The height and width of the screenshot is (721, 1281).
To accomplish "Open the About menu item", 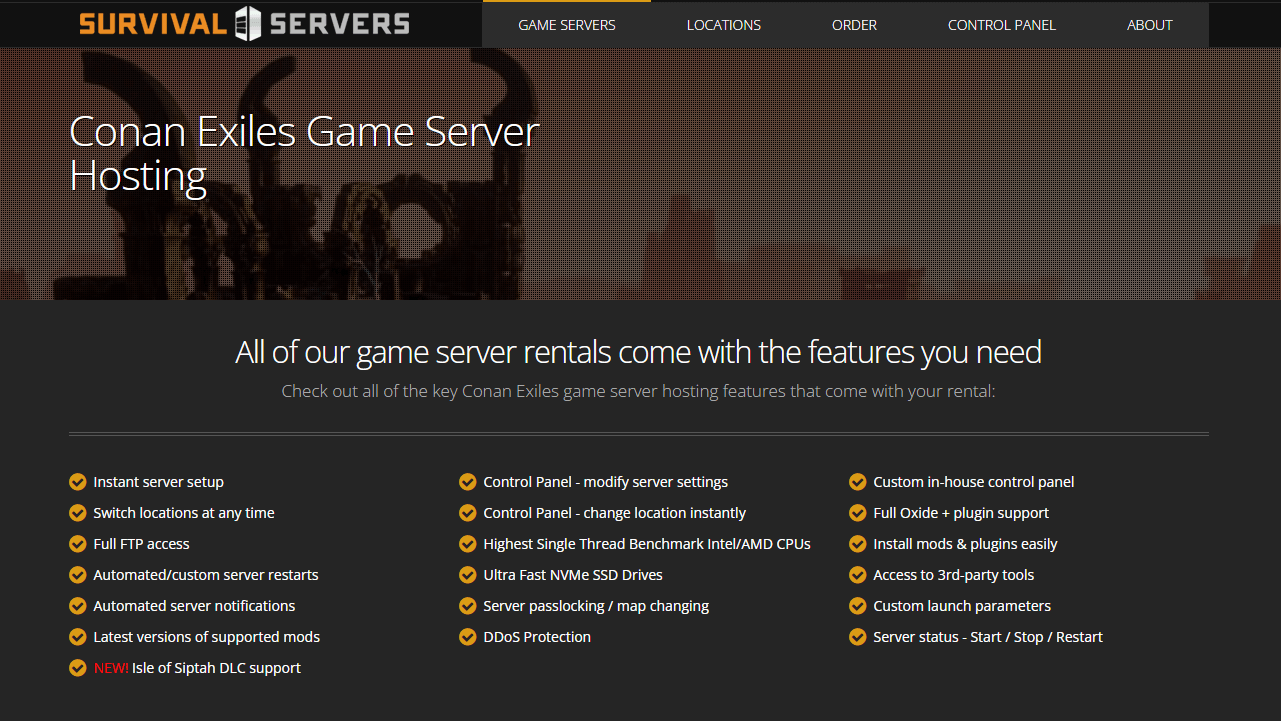I will (1150, 25).
